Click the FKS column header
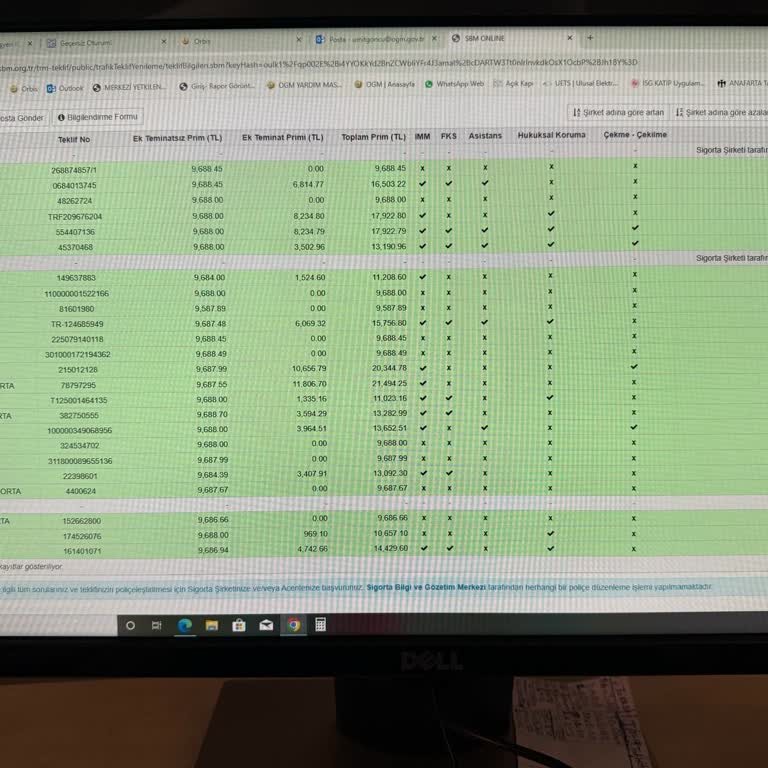 (x=449, y=136)
